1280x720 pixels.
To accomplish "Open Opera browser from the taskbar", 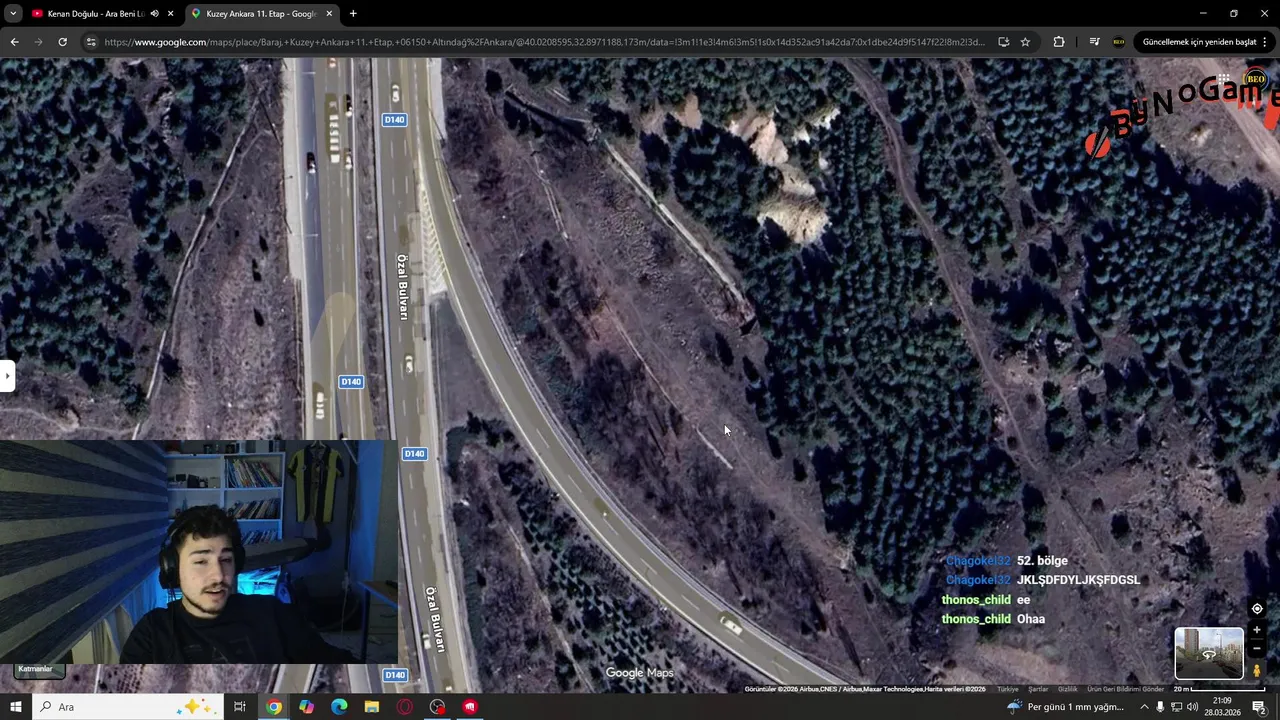I will tap(405, 707).
